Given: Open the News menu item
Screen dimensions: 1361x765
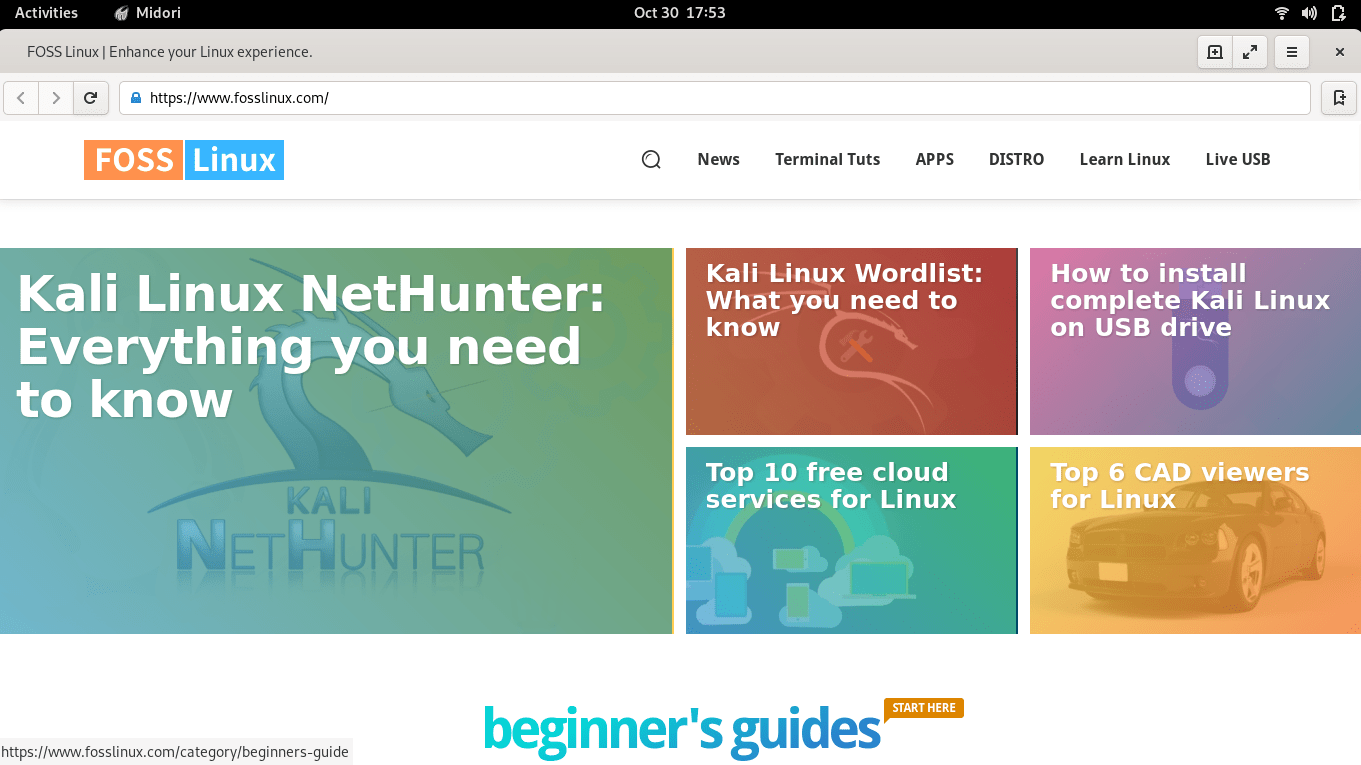Looking at the screenshot, I should [x=718, y=159].
